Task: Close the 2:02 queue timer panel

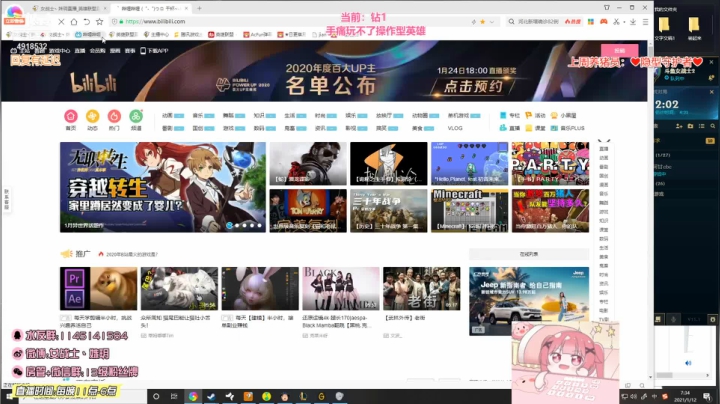Action: (x=712, y=92)
